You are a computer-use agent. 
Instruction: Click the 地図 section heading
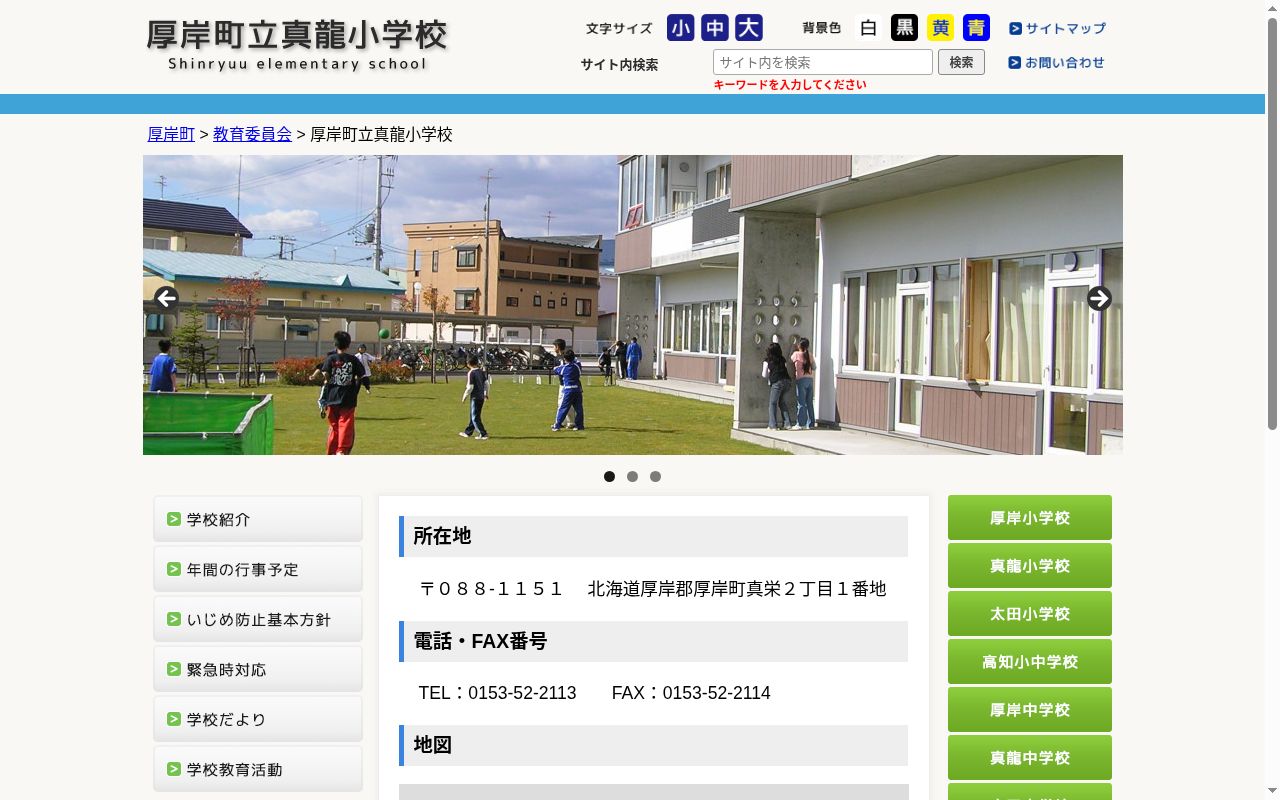(653, 745)
